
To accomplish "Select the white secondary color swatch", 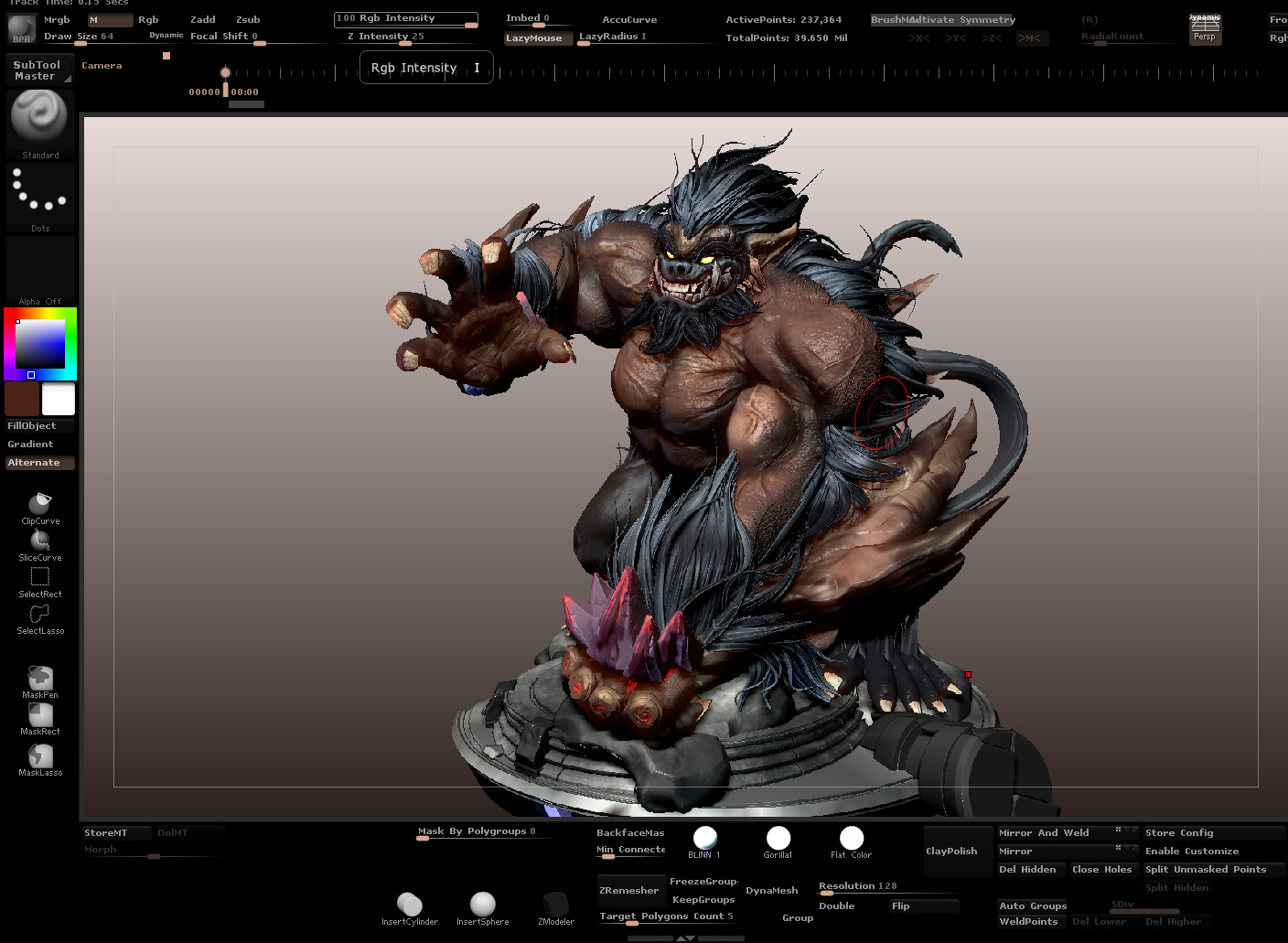I will tap(59, 400).
